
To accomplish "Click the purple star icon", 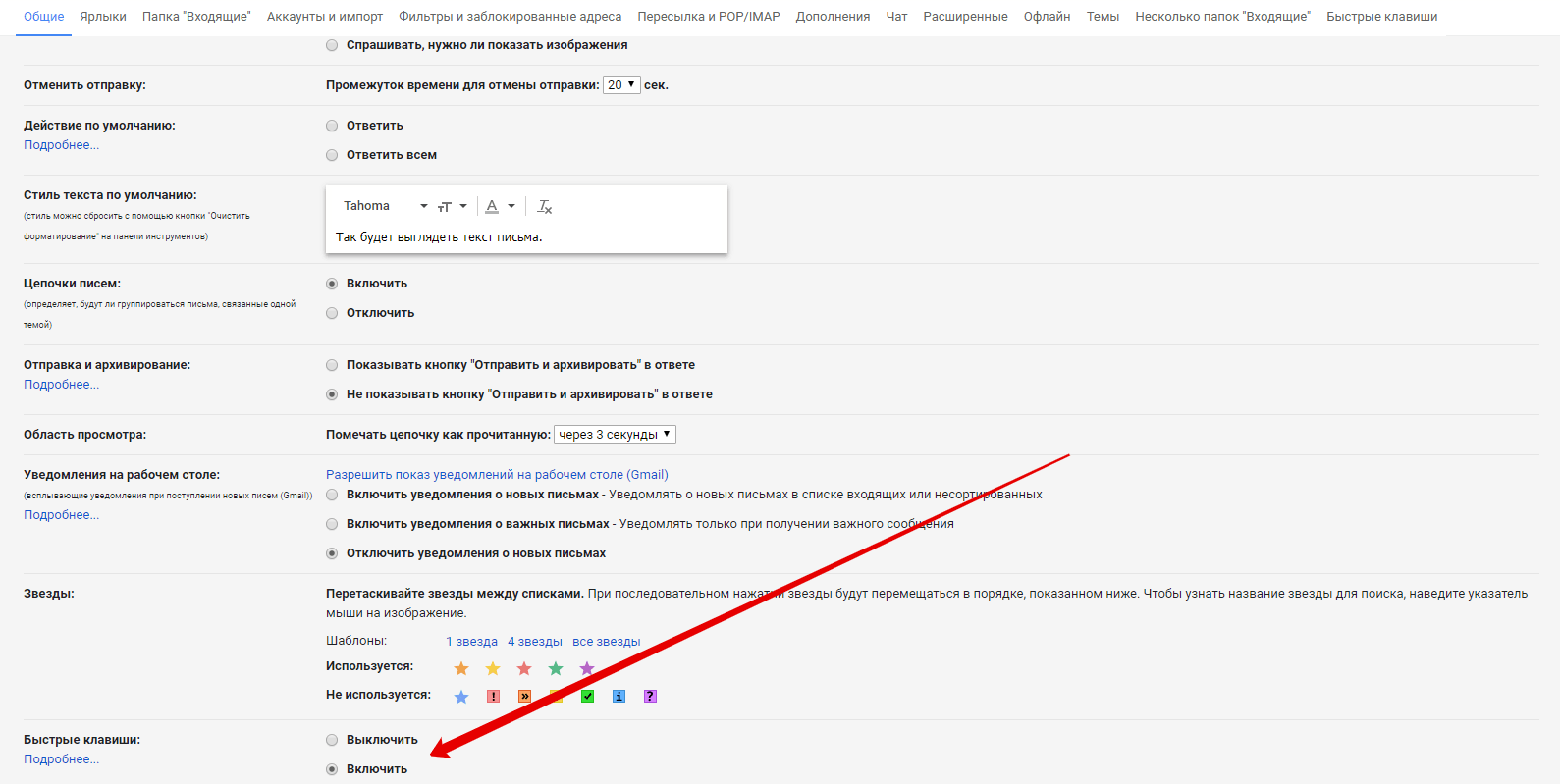I will 587,669.
